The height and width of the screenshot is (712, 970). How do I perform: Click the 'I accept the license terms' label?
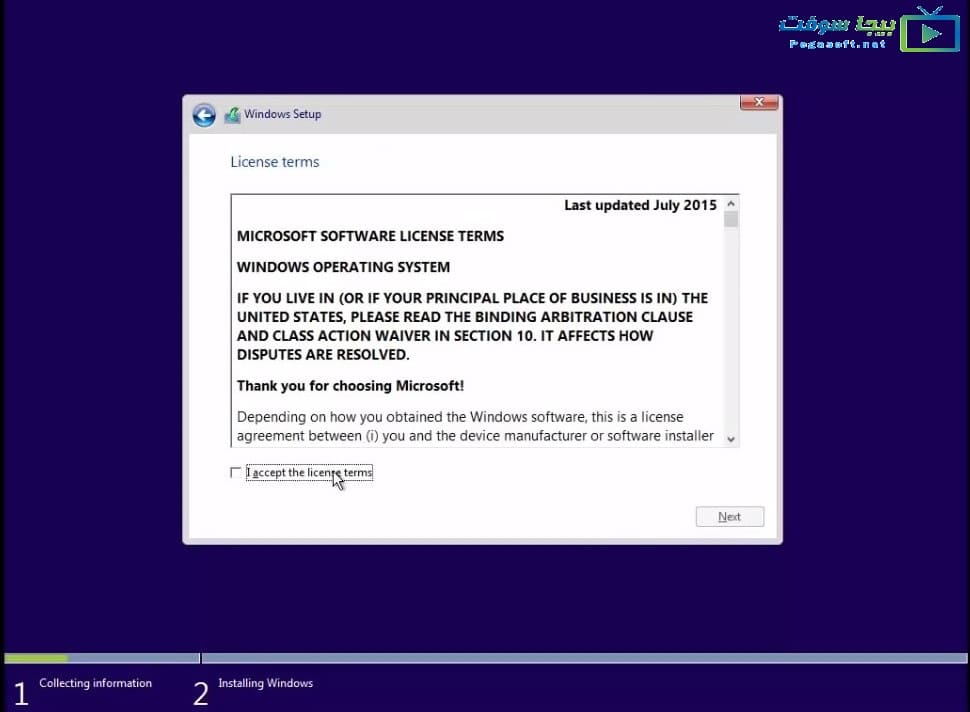(309, 473)
